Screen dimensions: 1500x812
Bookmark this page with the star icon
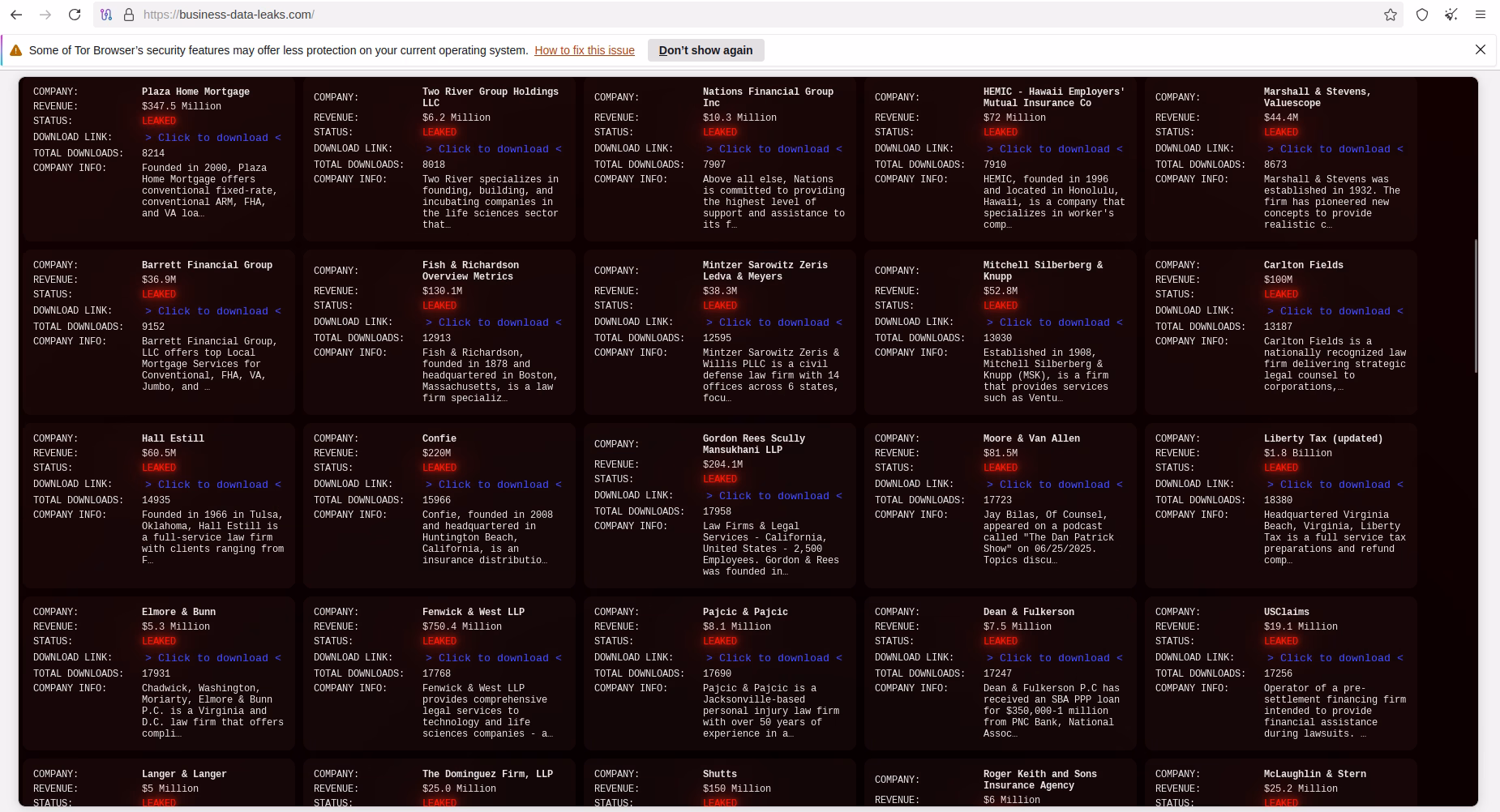[x=1391, y=15]
